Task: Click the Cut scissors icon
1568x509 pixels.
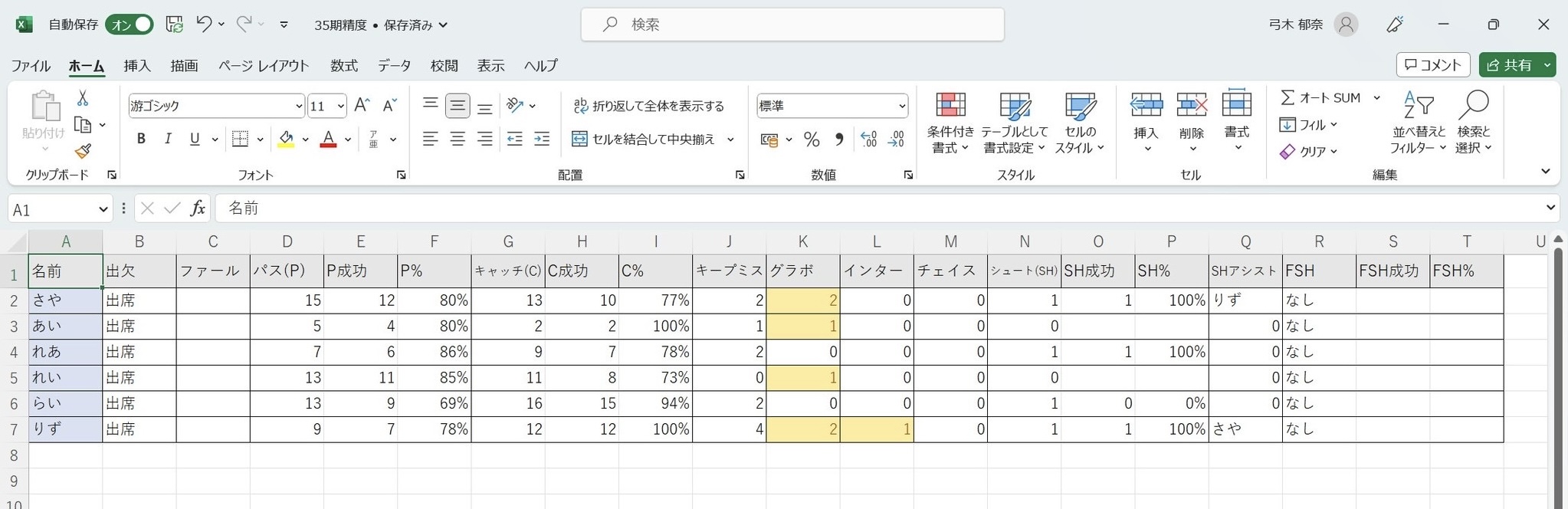Action: 83,99
